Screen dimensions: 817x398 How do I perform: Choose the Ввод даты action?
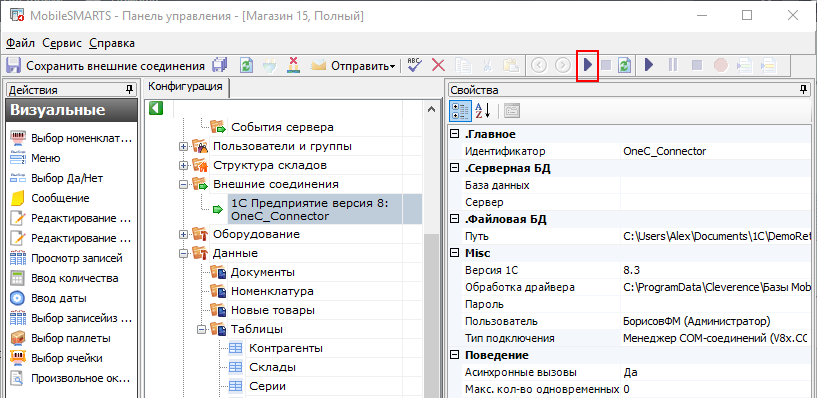pos(59,298)
